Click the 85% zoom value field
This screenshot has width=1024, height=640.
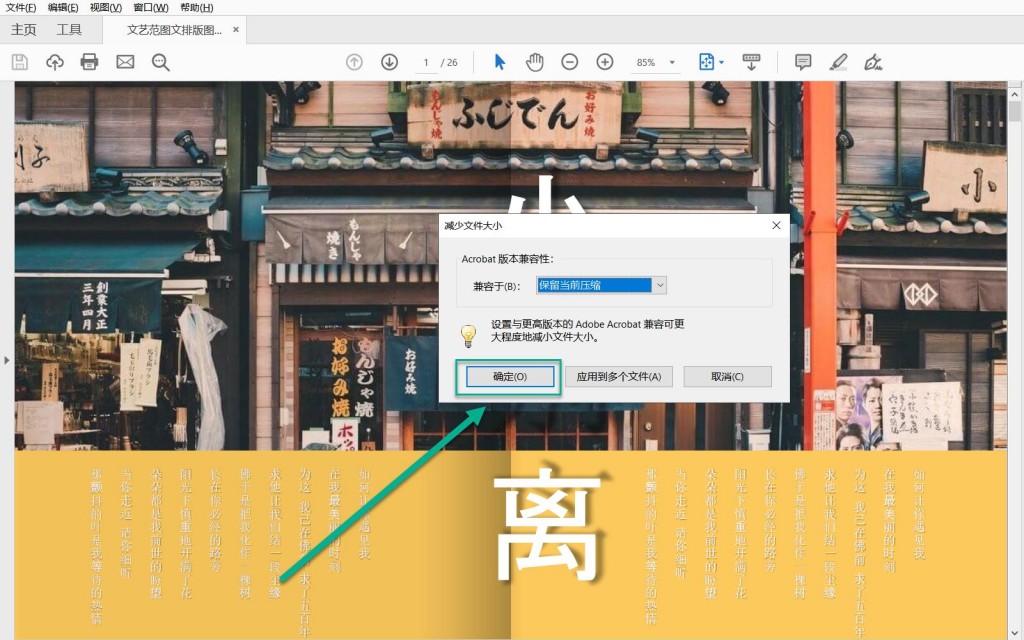tap(646, 63)
